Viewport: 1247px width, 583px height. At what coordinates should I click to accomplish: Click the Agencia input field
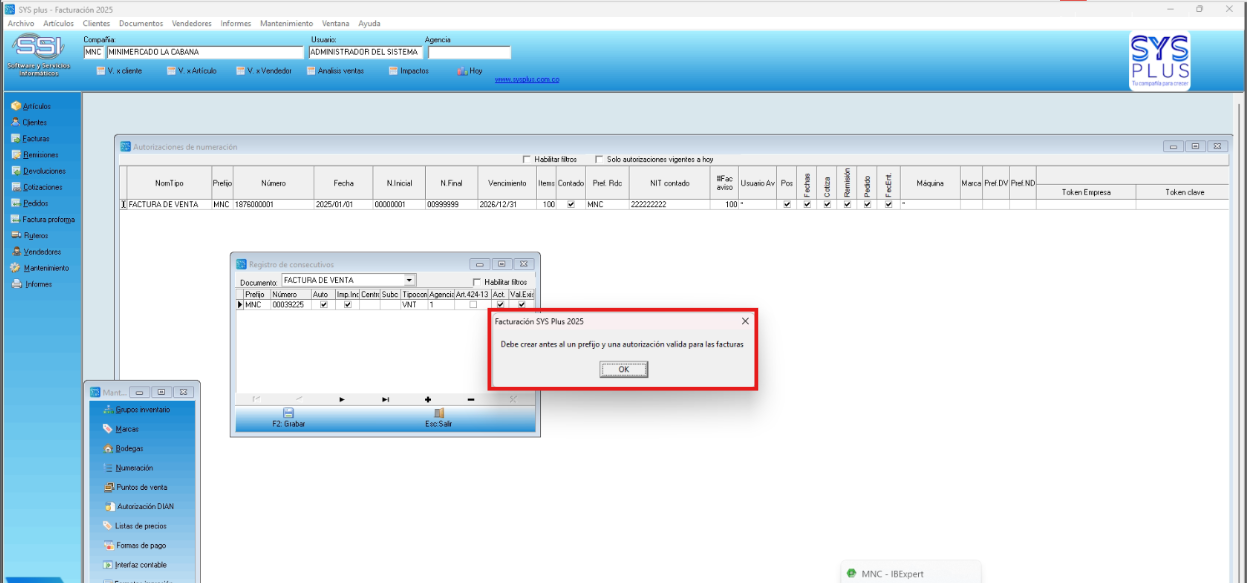click(468, 52)
